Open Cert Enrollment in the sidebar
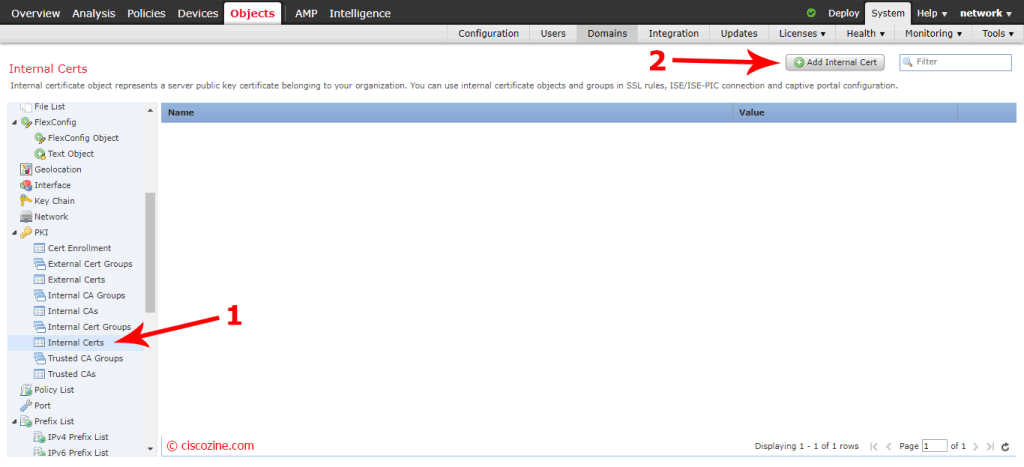Image resolution: width=1024 pixels, height=467 pixels. click(79, 248)
